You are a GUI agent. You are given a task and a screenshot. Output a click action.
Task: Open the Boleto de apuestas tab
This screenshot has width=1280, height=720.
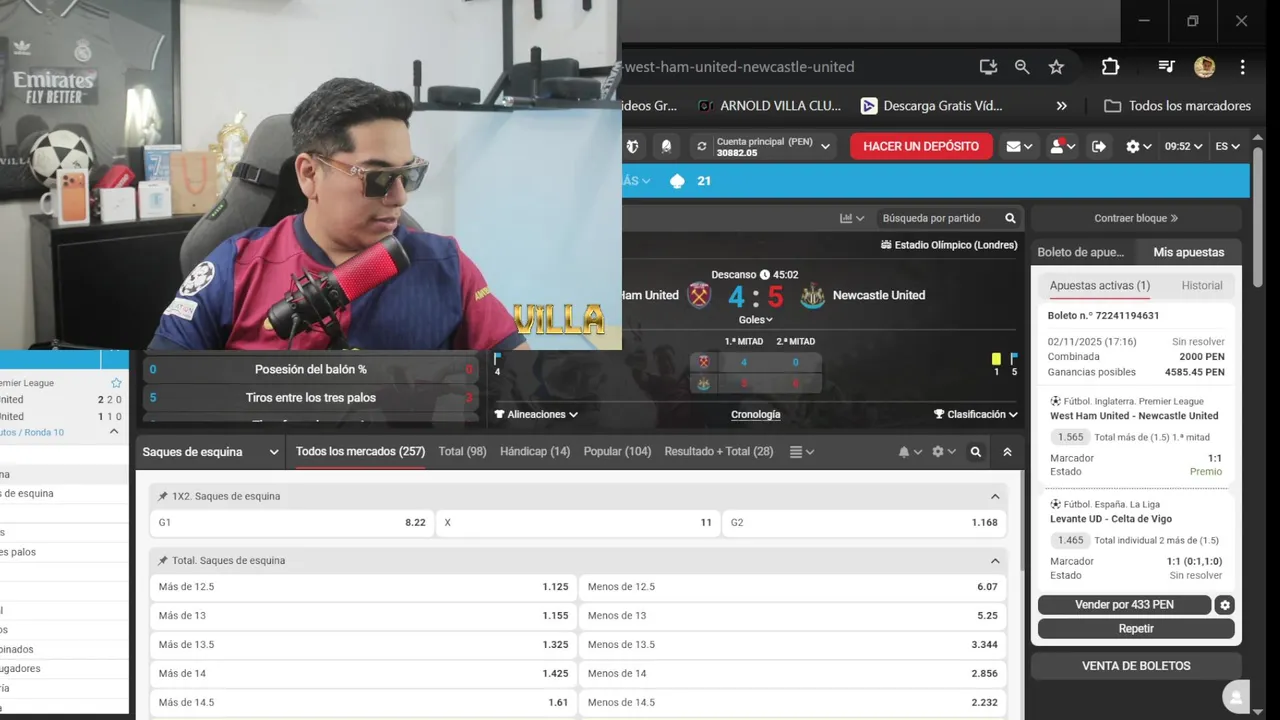click(x=1081, y=252)
